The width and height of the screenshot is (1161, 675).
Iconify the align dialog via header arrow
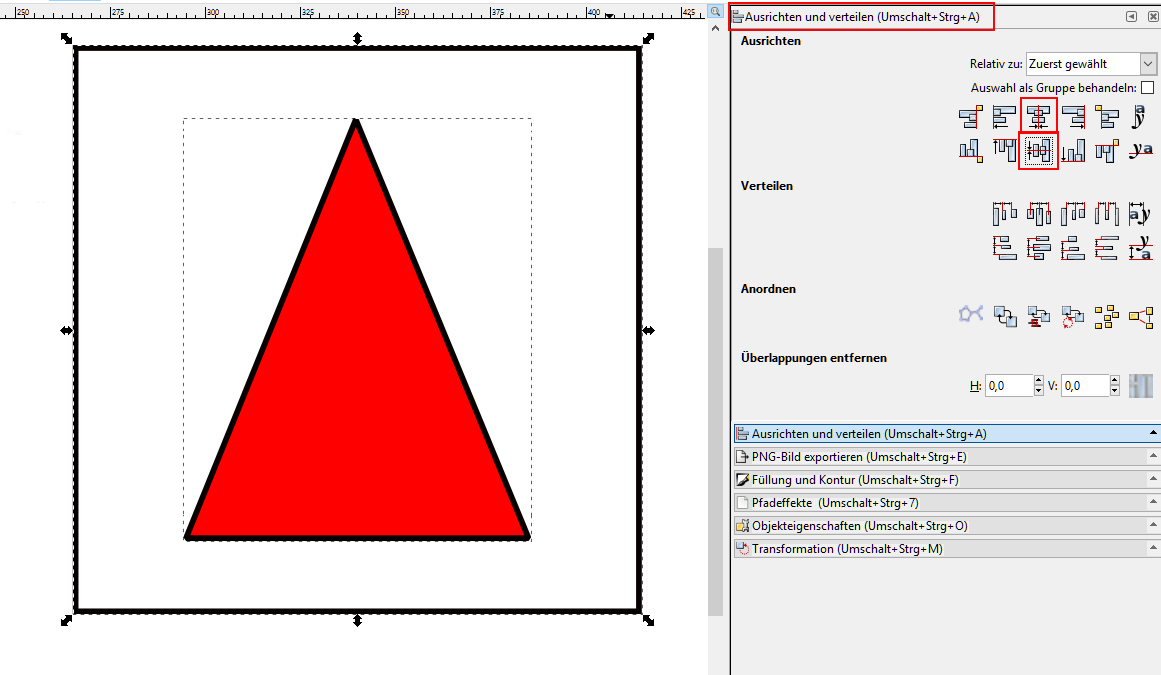[1131, 16]
